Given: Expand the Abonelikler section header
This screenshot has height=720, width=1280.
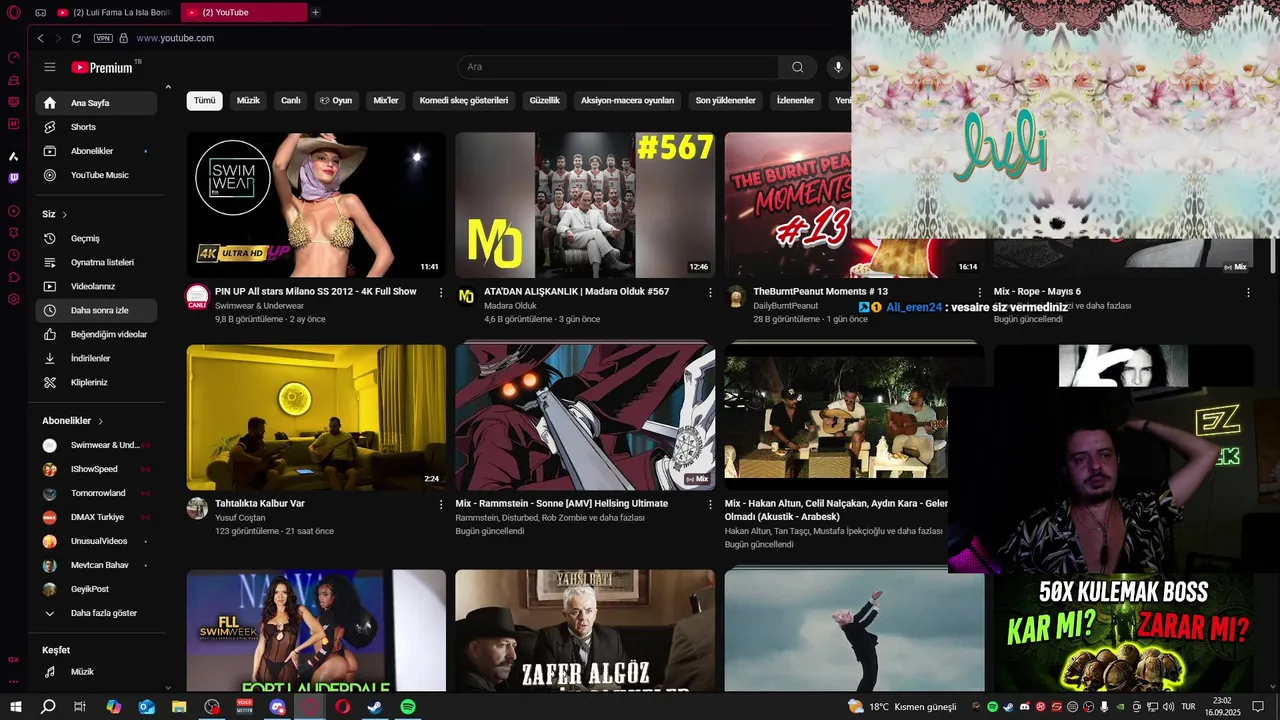Looking at the screenshot, I should [x=73, y=421].
